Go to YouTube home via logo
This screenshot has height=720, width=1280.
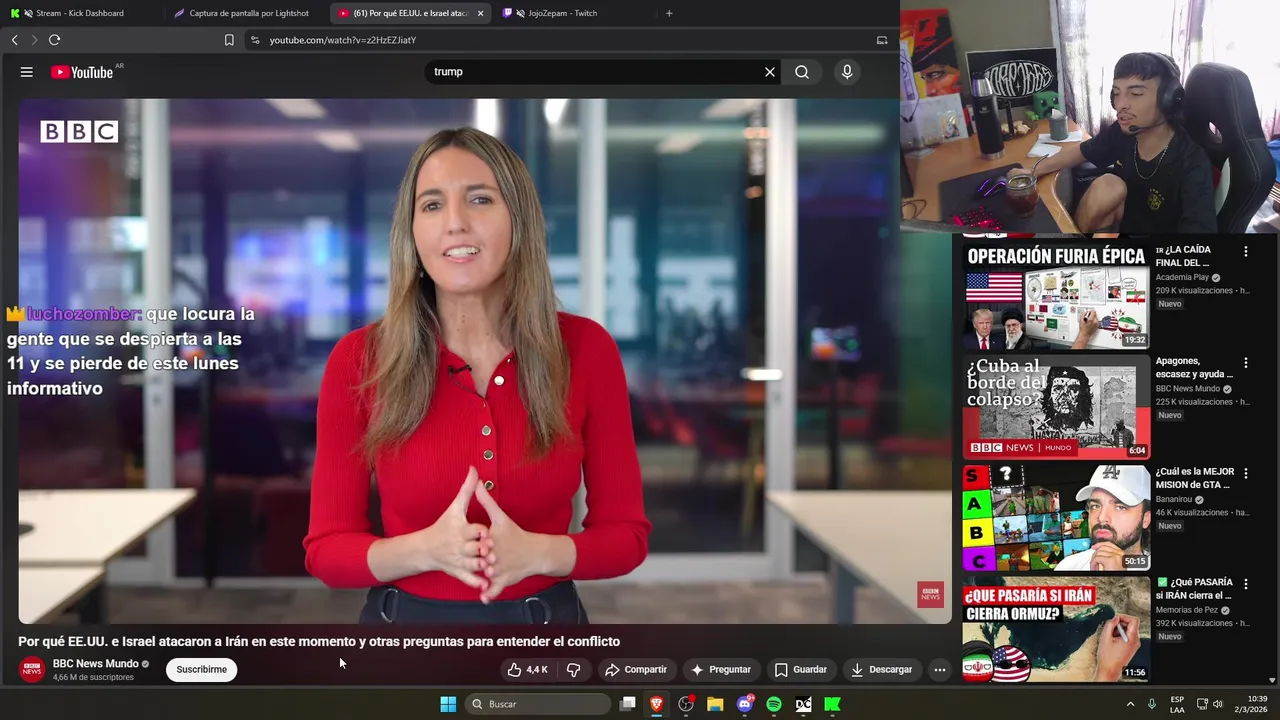(x=82, y=72)
